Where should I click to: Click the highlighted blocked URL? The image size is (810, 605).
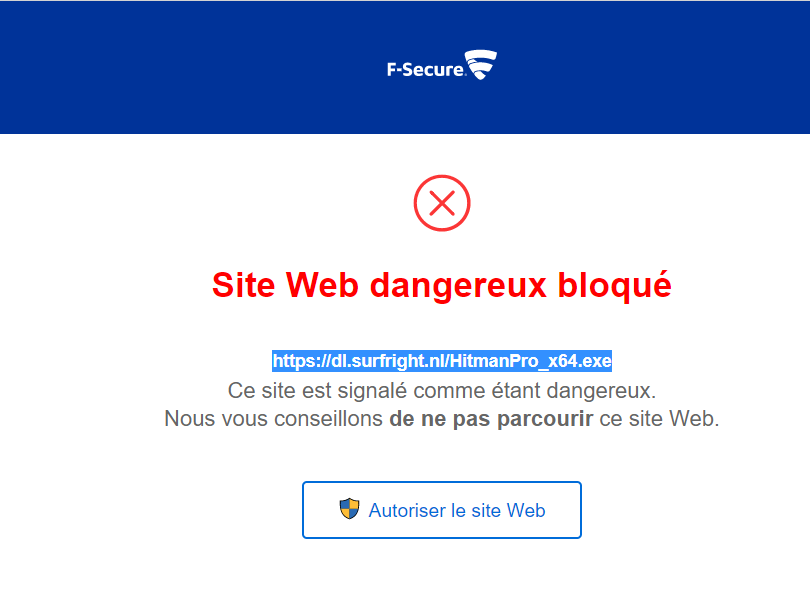(442, 360)
